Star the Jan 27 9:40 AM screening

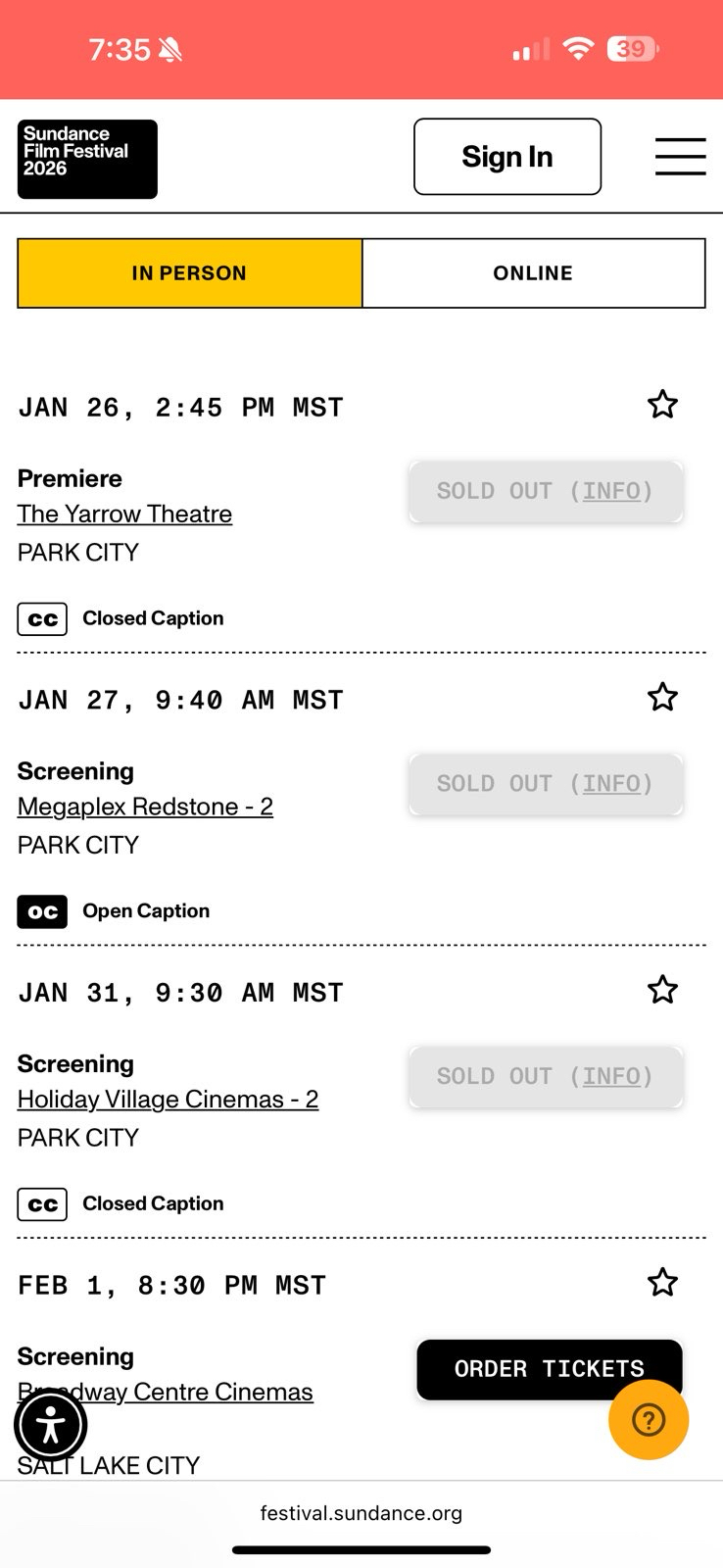[662, 698]
